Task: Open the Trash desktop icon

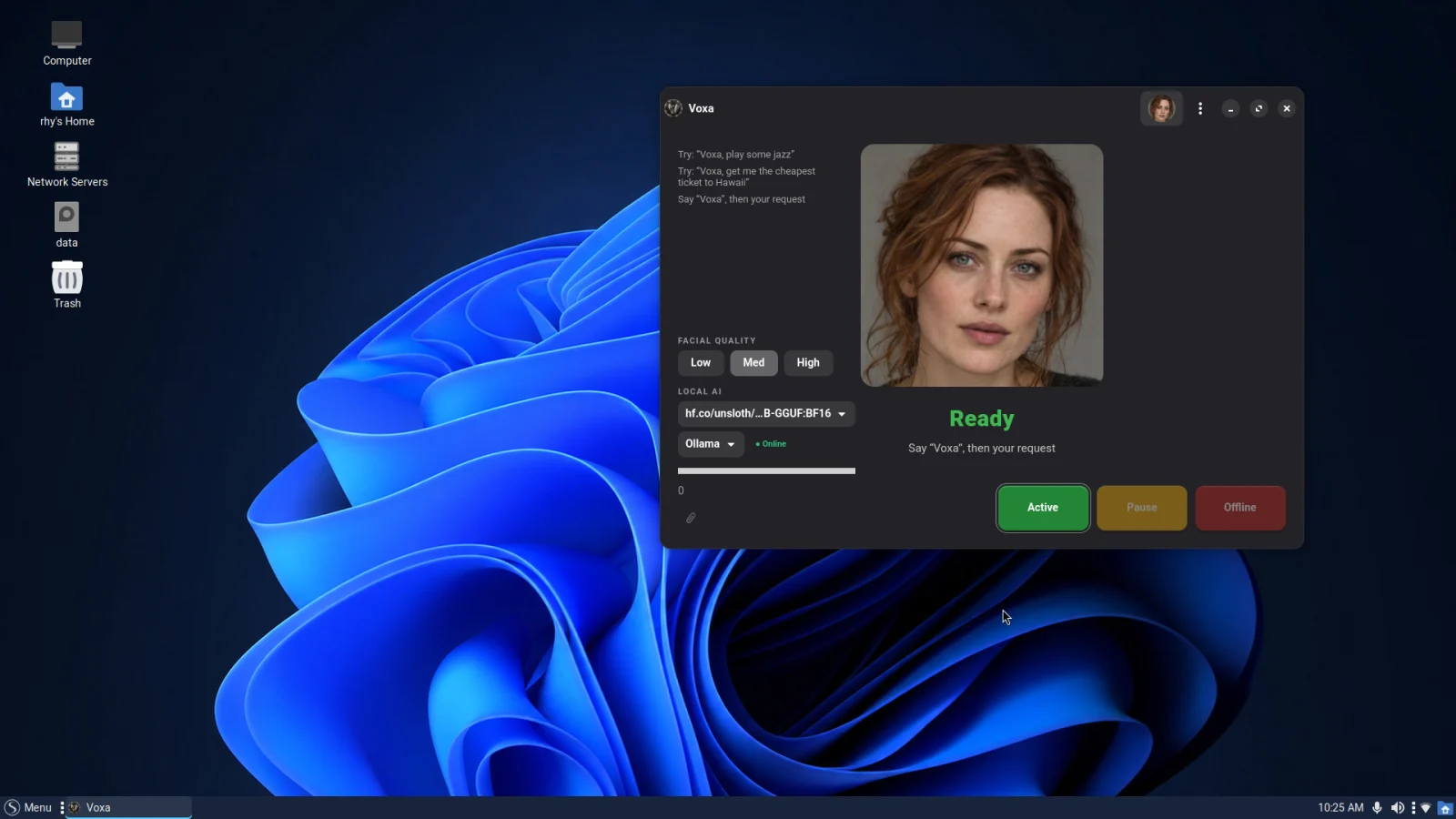Action: pos(66,285)
